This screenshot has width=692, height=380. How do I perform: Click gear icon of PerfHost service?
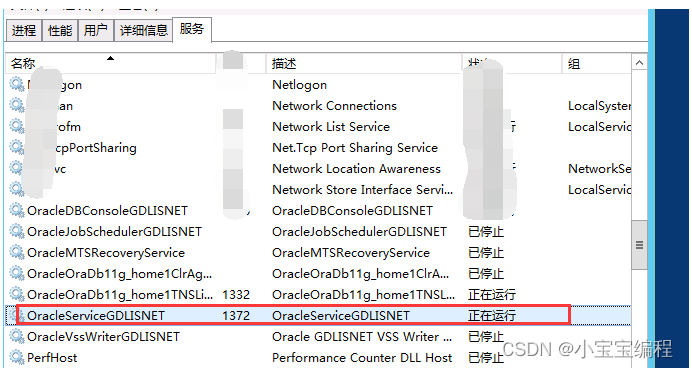17,357
